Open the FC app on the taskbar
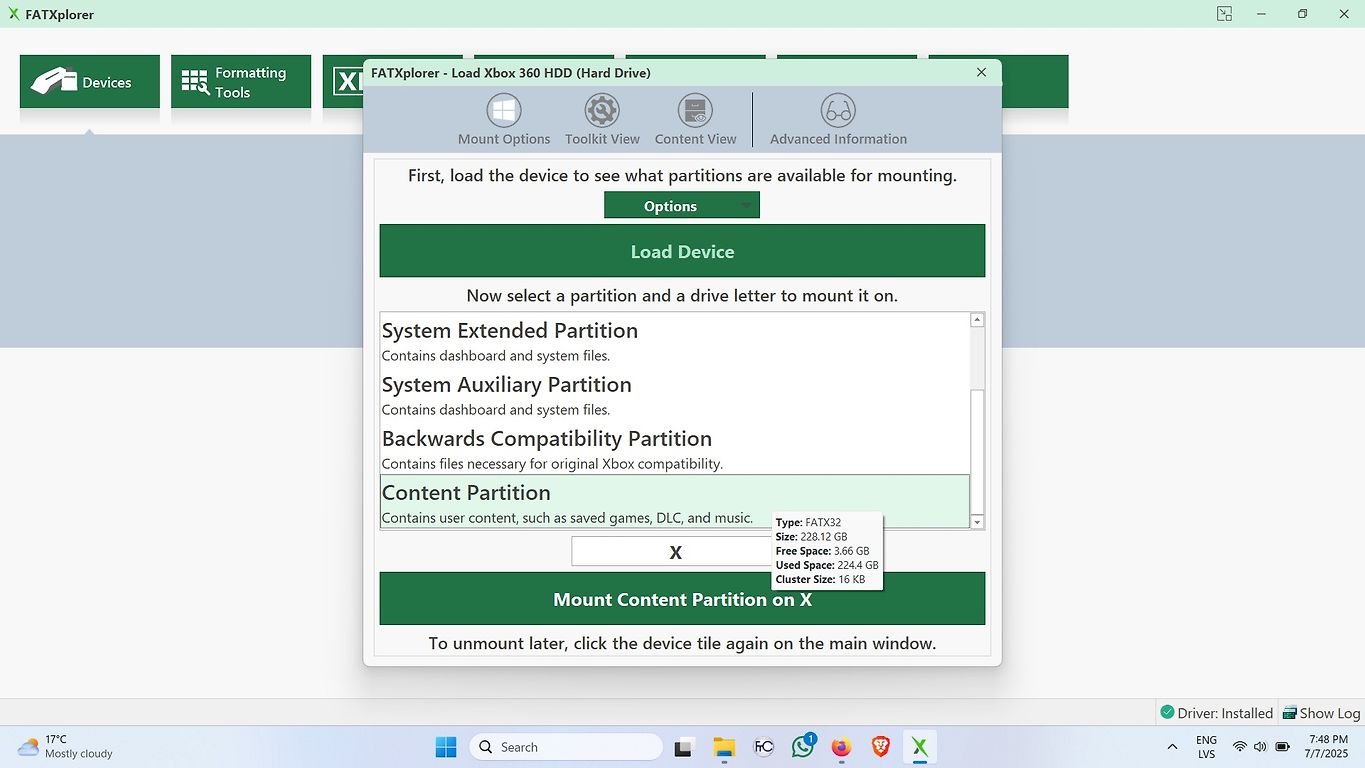The height and width of the screenshot is (768, 1365). (x=763, y=747)
